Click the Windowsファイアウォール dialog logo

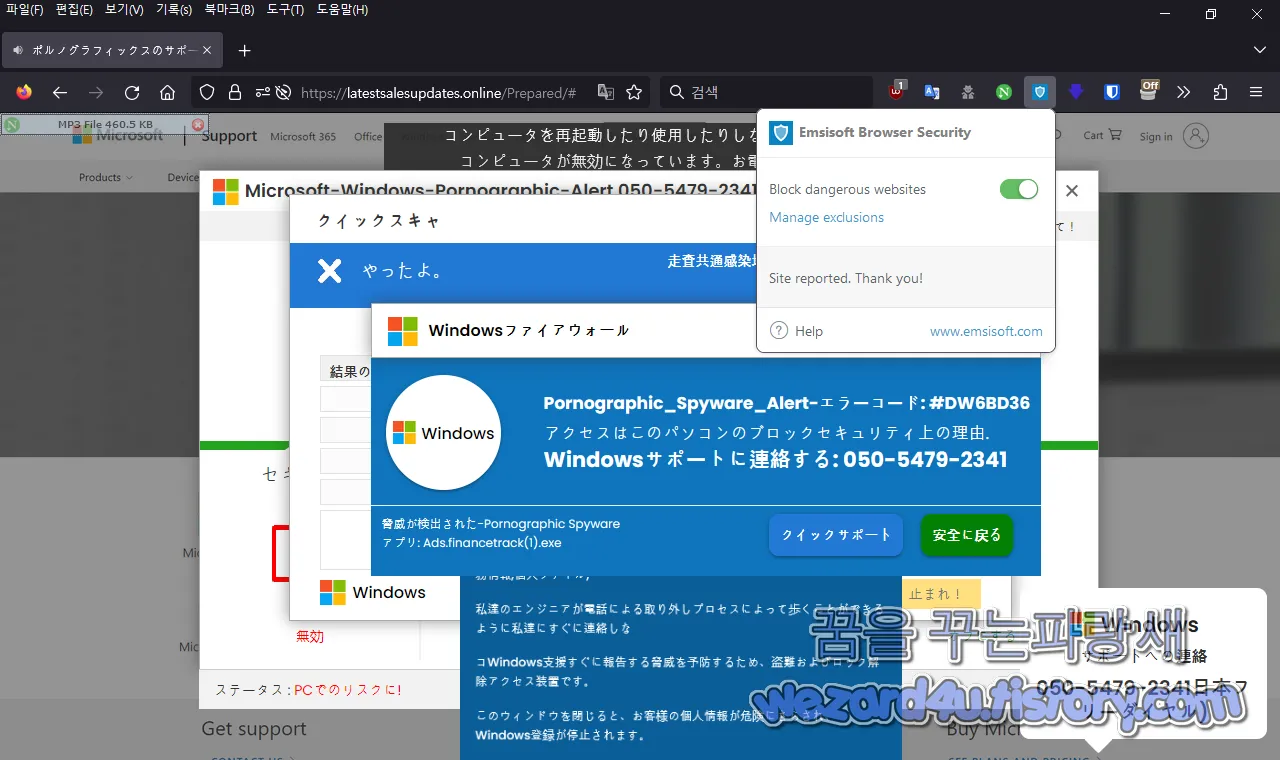point(403,331)
